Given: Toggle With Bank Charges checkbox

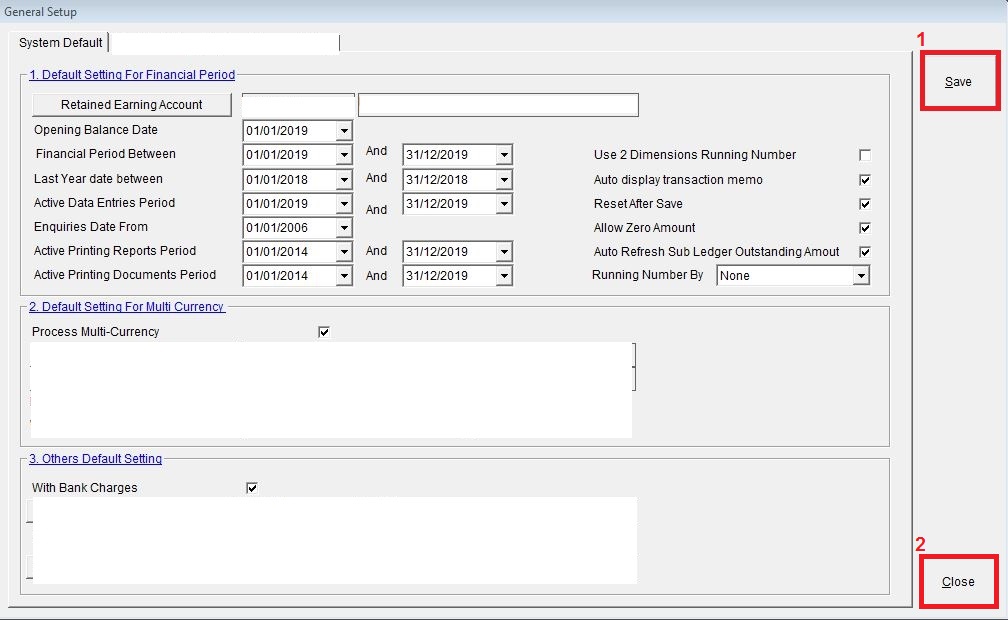Looking at the screenshot, I should pos(252,488).
